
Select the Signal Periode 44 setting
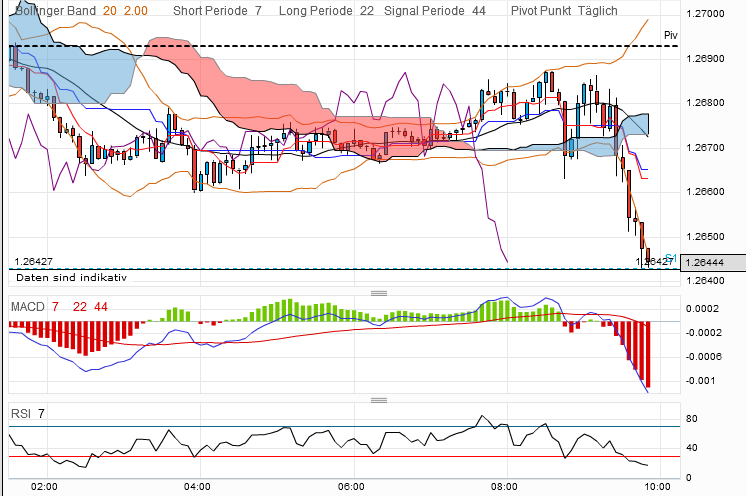pyautogui.click(x=435, y=10)
